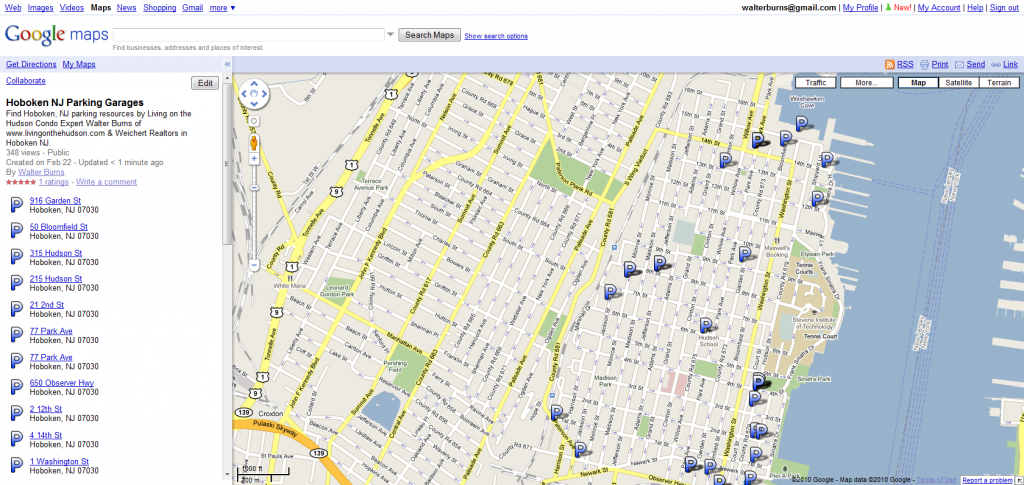Click the parking icon next to 21 2nd St
1024x485 pixels.
pyautogui.click(x=16, y=309)
